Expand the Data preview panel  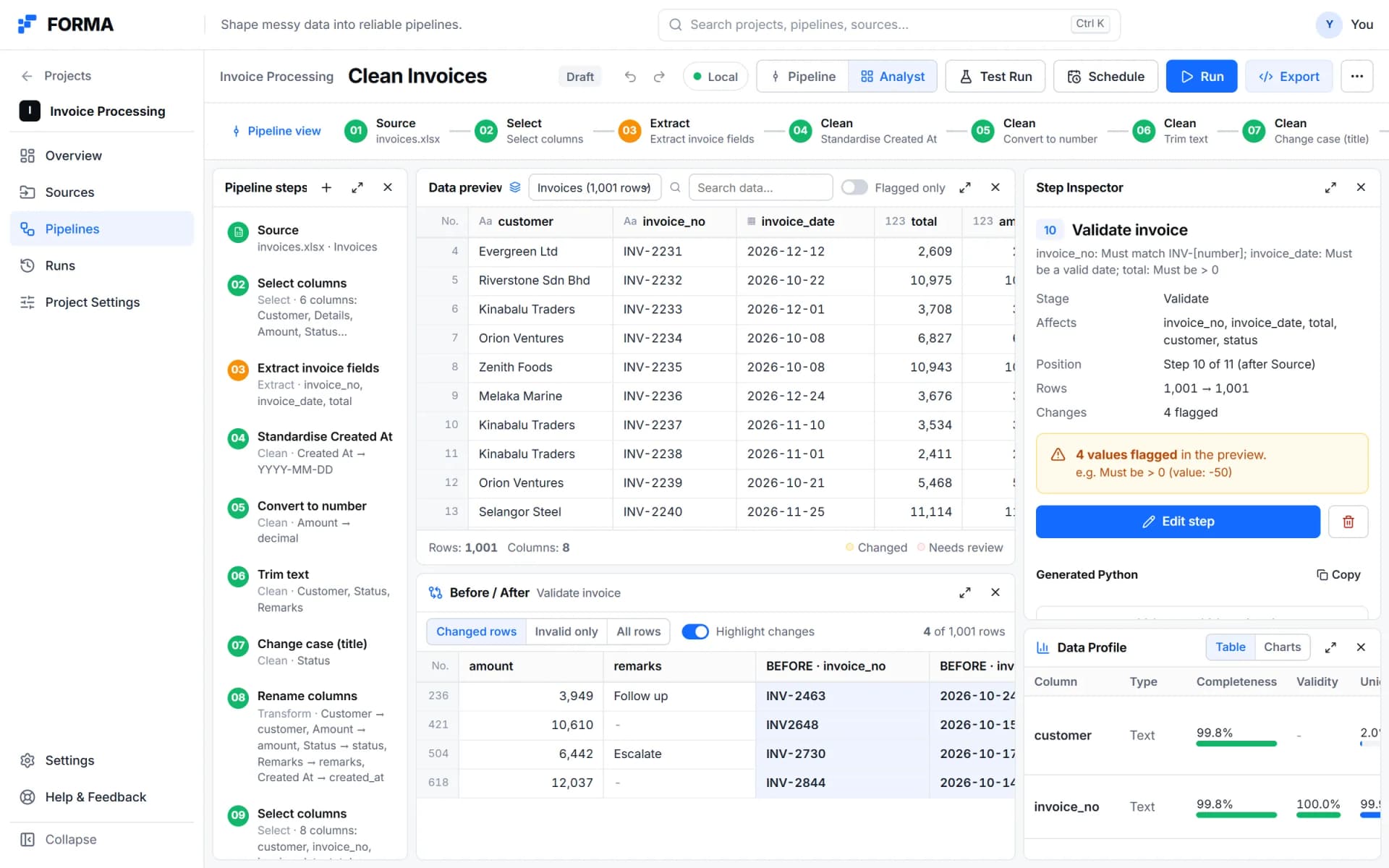965,187
